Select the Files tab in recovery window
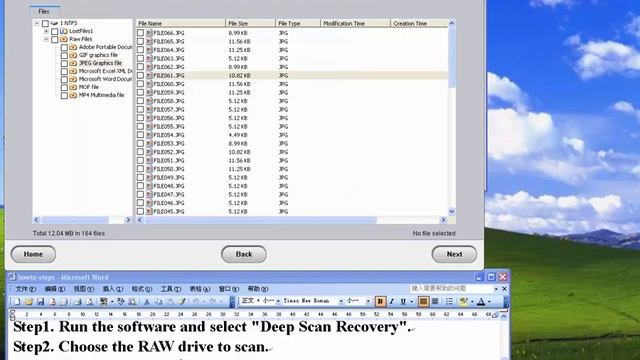 (44, 11)
